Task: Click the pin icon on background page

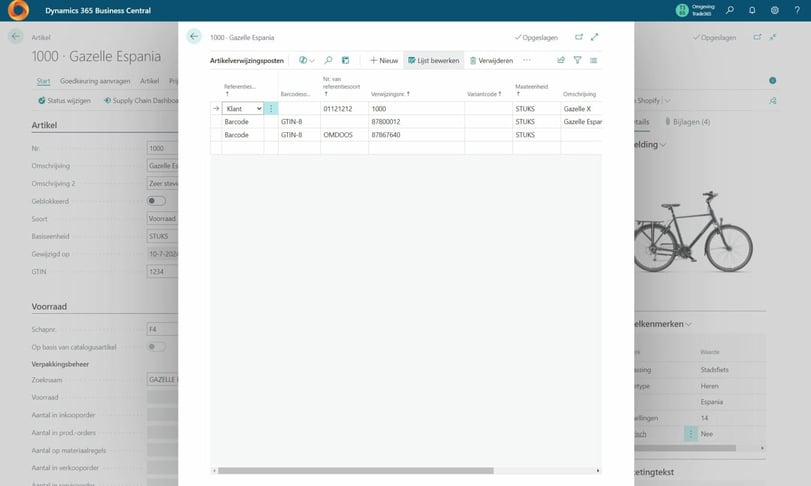Action: coord(773,101)
